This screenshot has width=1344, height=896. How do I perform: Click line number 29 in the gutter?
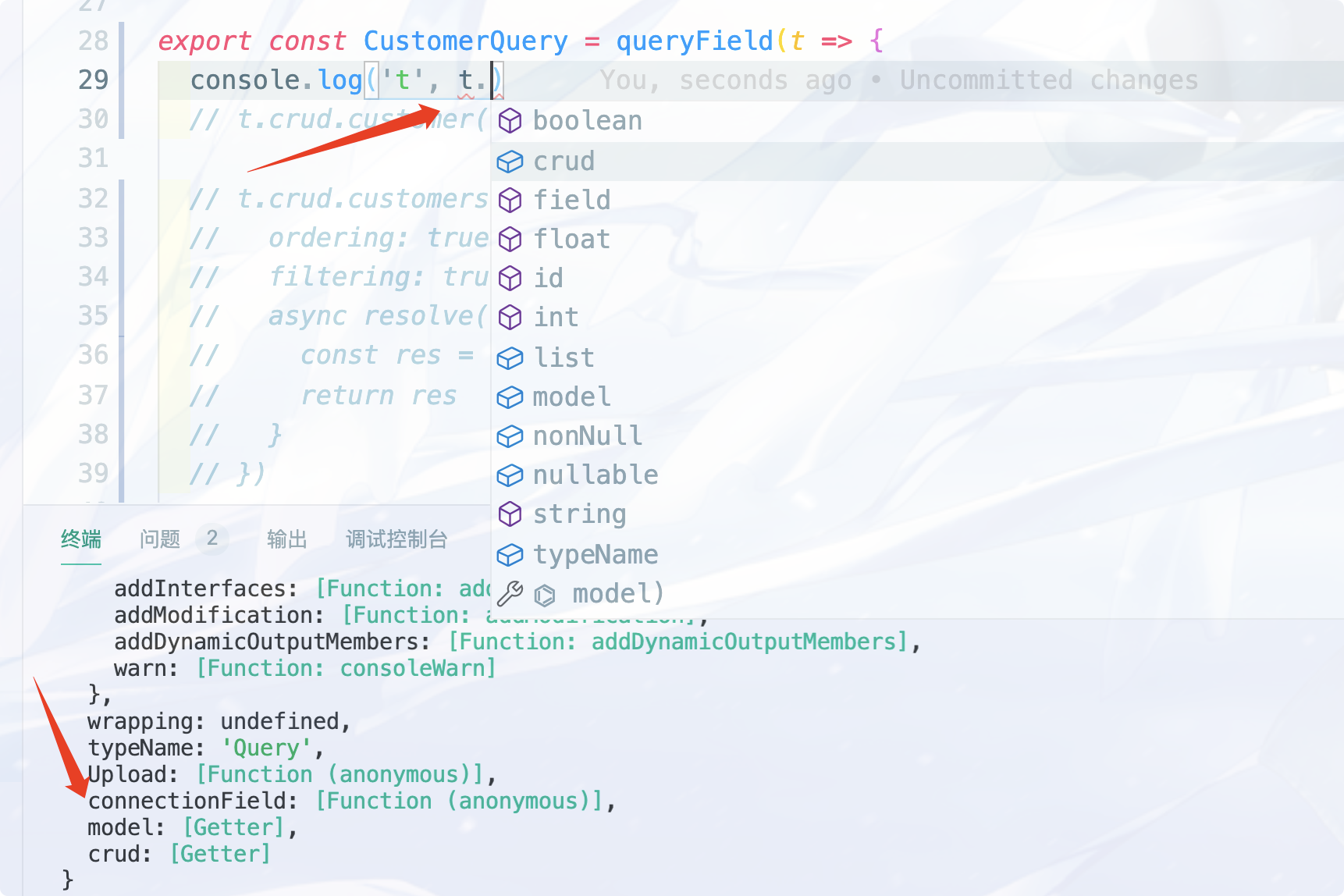coord(93,79)
